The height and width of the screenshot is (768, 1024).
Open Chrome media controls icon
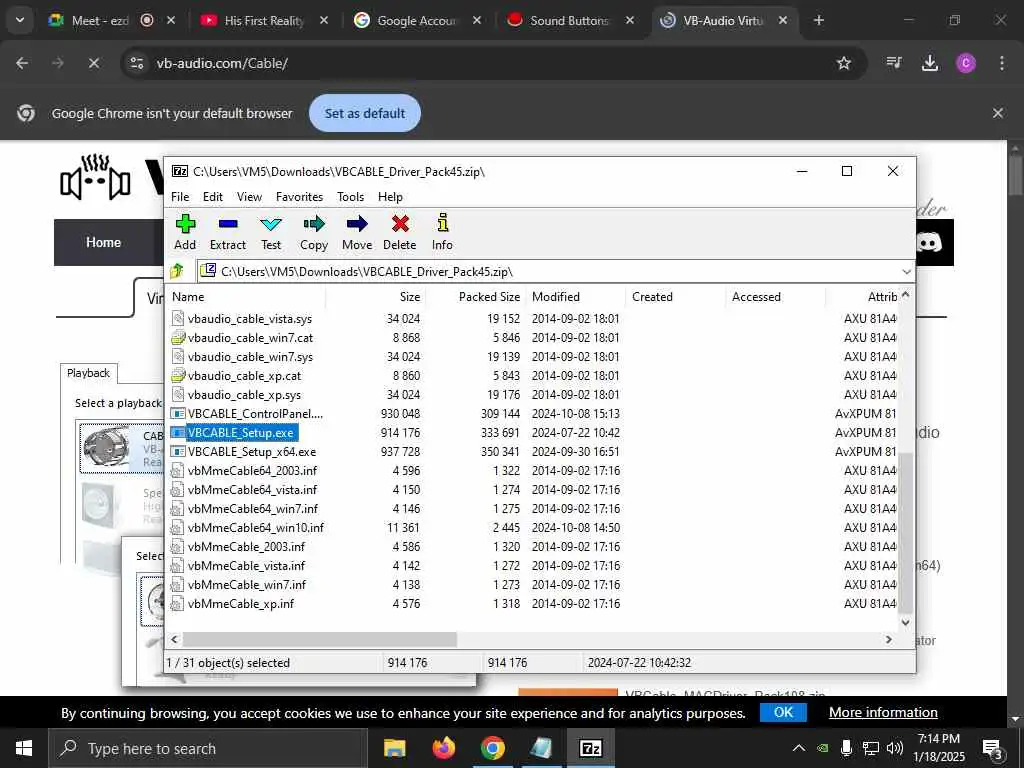pos(893,63)
